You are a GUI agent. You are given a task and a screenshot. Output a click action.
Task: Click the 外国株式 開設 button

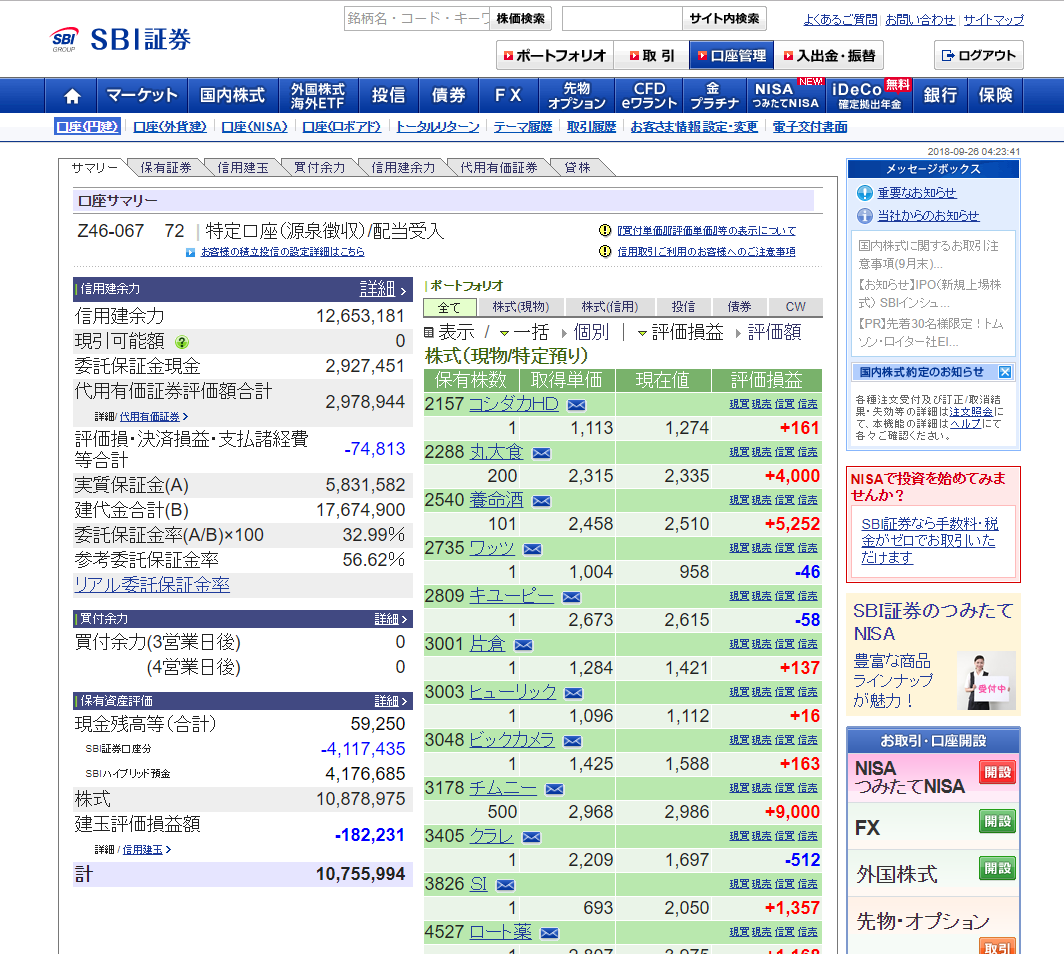998,868
